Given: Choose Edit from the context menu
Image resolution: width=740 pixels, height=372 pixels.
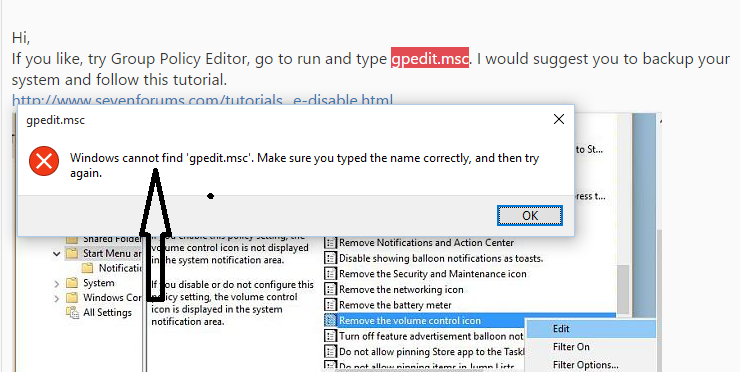Looking at the screenshot, I should (591, 329).
